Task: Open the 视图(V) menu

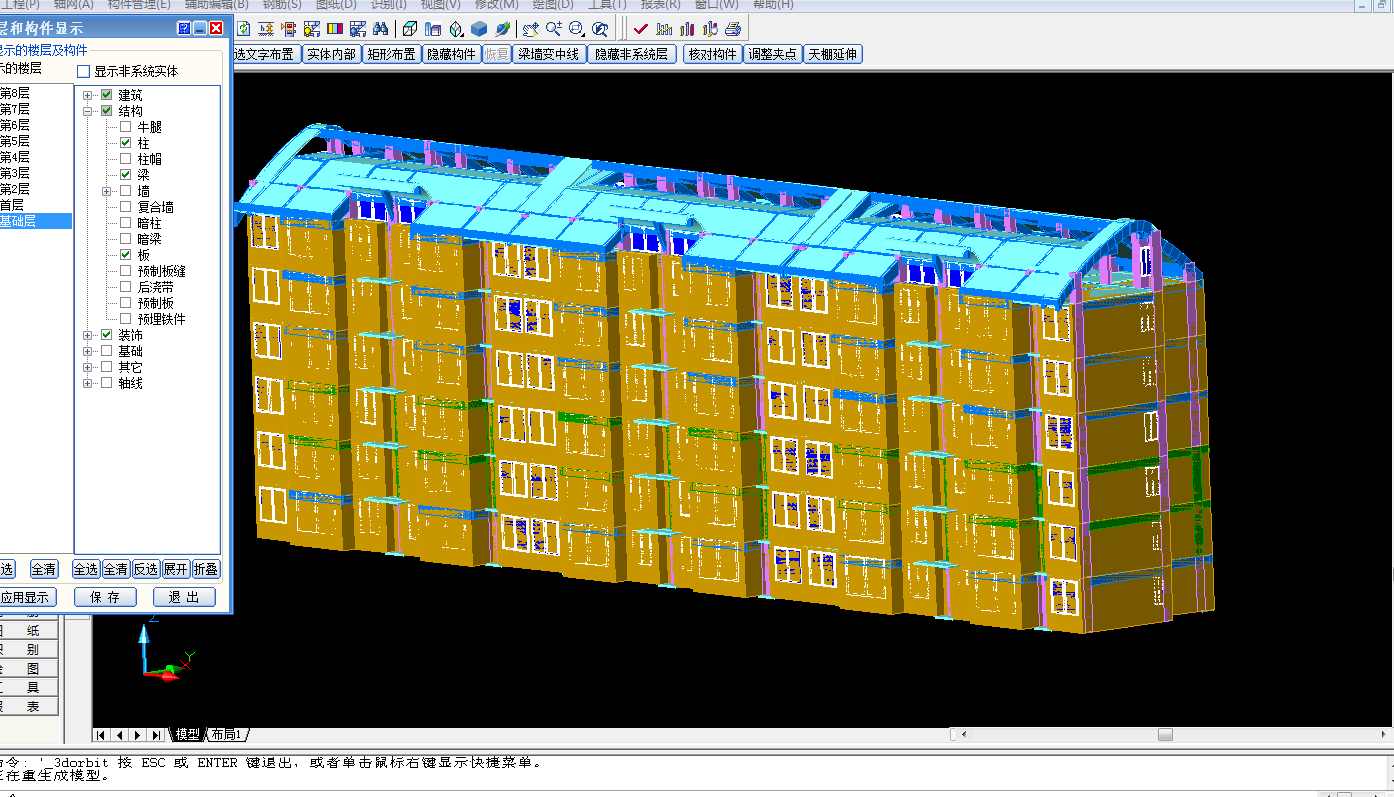Action: point(440,4)
